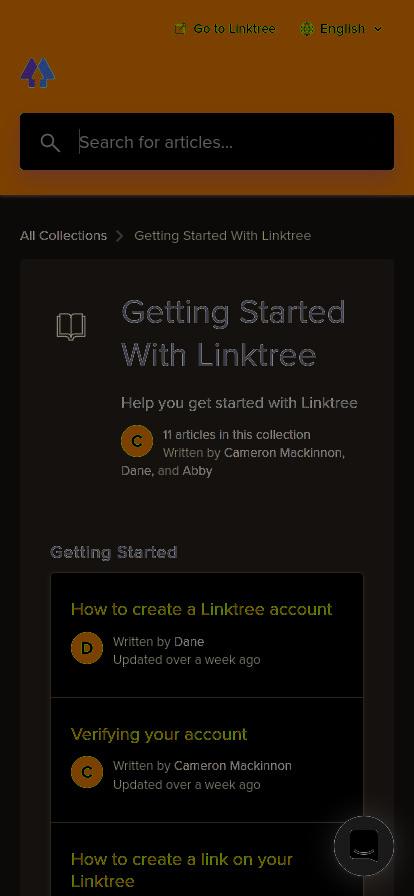
Task: Select Getting Started With Linktree breadcrumb
Action: (x=222, y=235)
